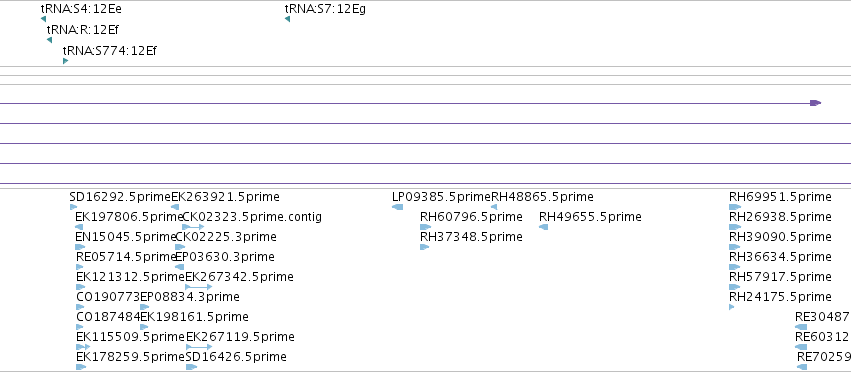The height and width of the screenshot is (372, 851).
Task: Click the purple arrowhead ending the first gene line
Action: click(815, 103)
